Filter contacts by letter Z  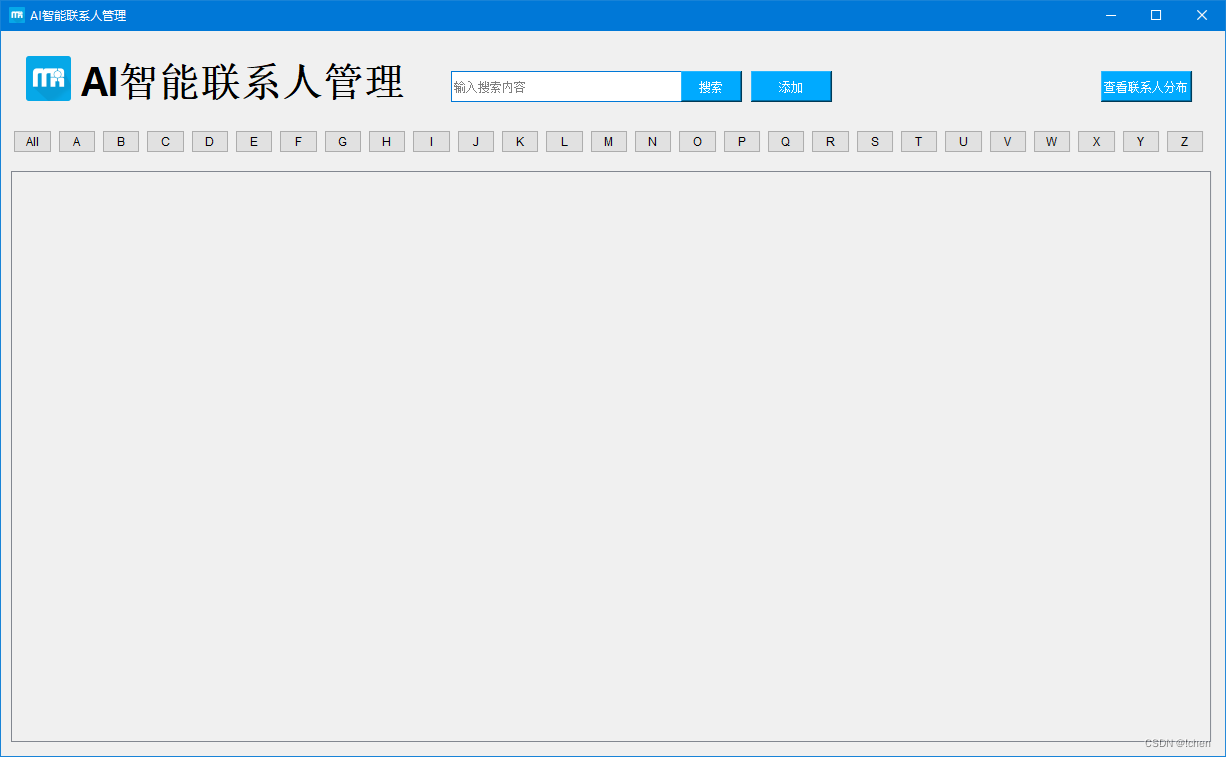[1185, 142]
